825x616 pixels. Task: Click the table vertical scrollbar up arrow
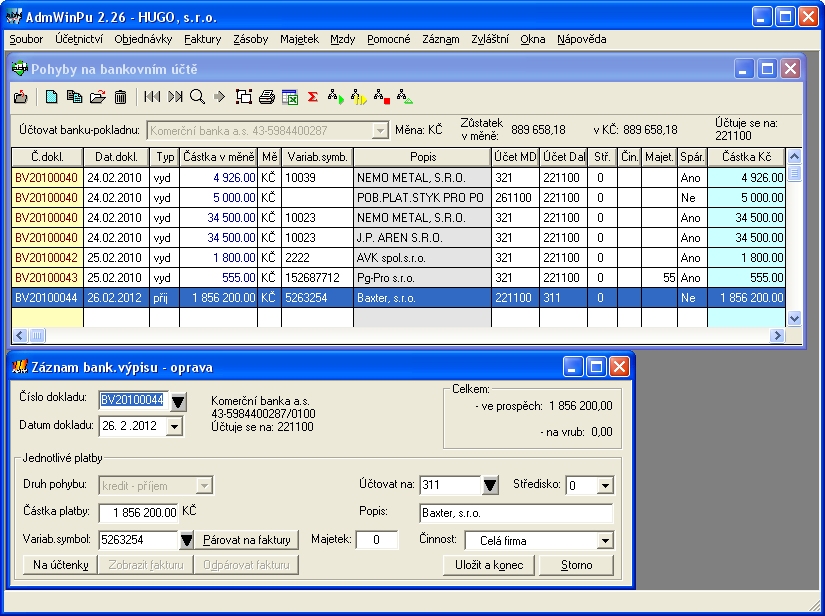[794, 156]
